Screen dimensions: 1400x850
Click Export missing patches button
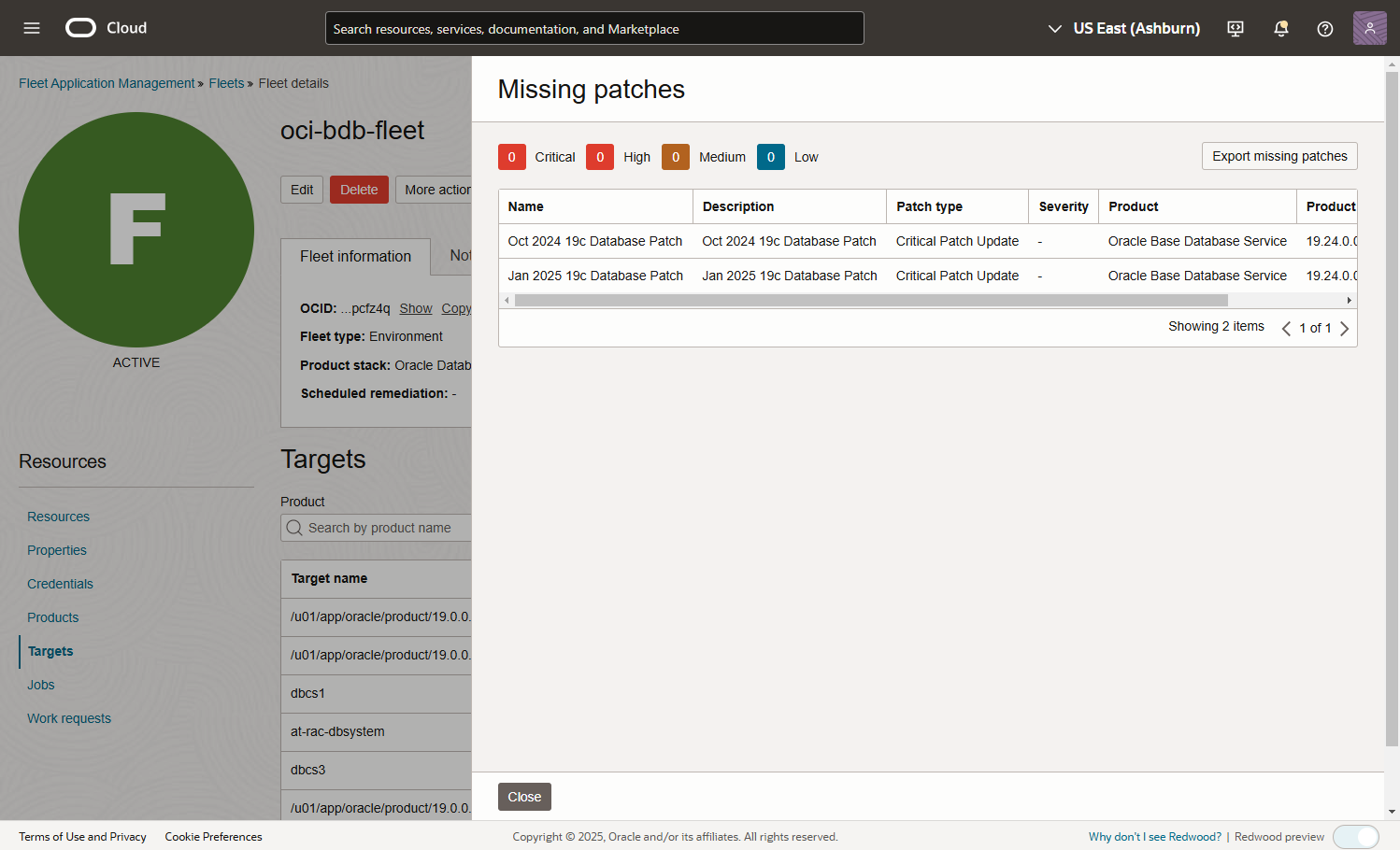(x=1279, y=156)
